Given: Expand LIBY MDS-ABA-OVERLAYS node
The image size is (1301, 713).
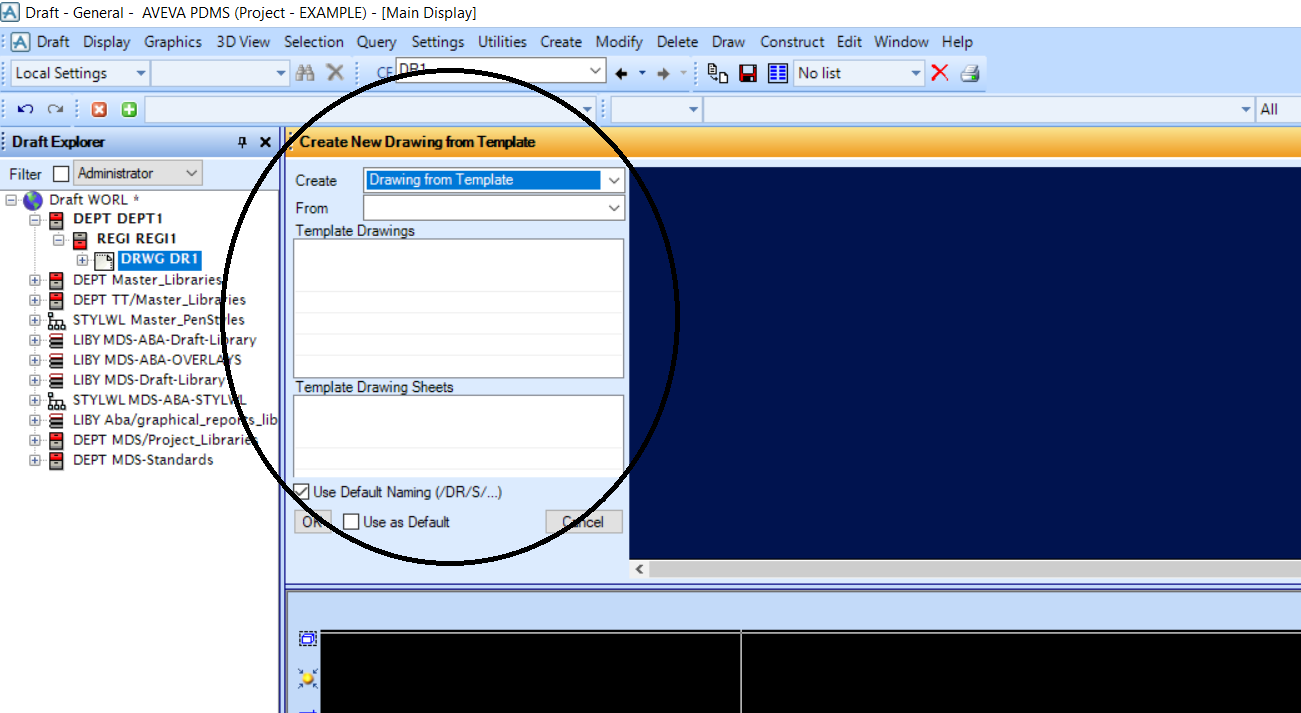Looking at the screenshot, I should (x=35, y=360).
